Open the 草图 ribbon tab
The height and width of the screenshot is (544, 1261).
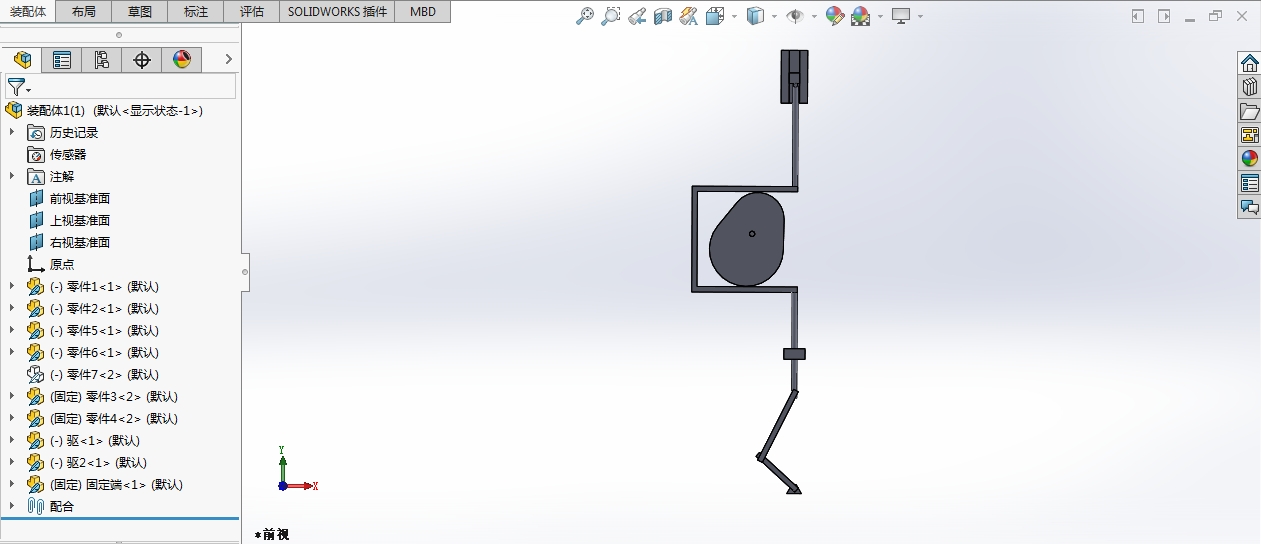(141, 12)
